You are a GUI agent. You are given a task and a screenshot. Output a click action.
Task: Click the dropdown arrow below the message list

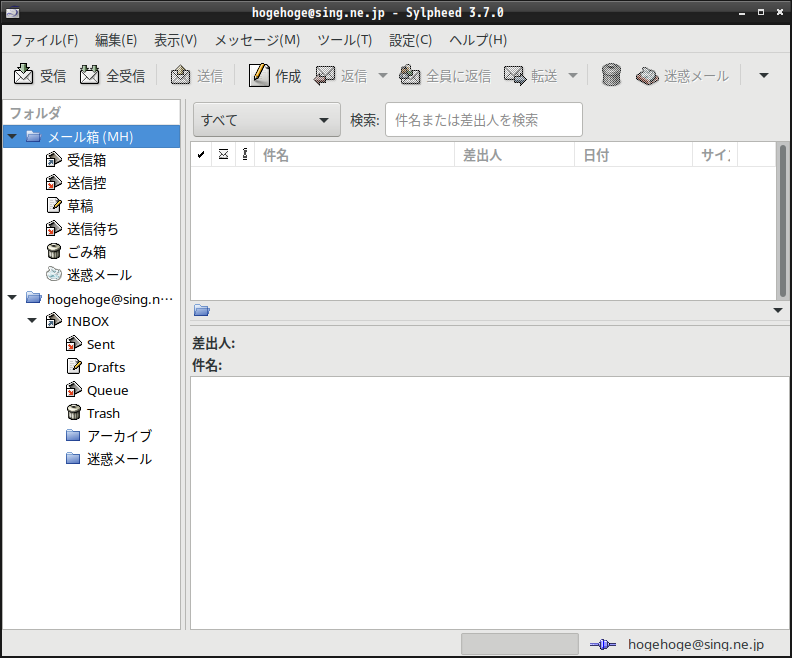pos(778,311)
